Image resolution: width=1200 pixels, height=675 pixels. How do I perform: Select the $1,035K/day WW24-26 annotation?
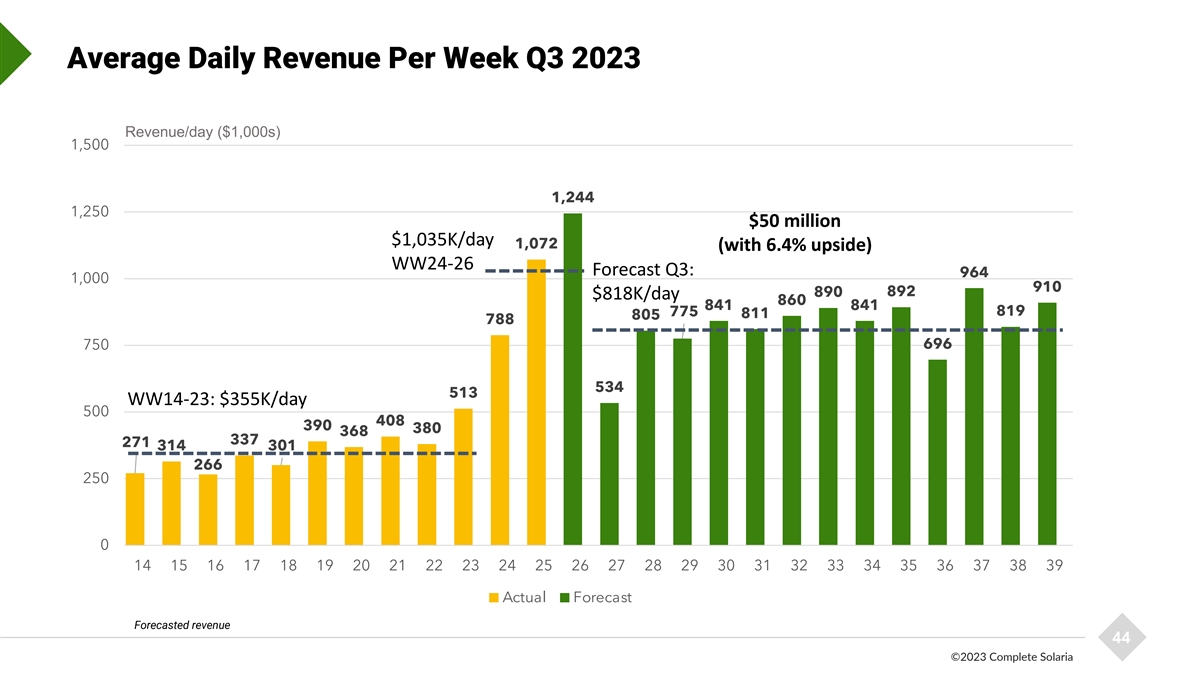tap(441, 251)
